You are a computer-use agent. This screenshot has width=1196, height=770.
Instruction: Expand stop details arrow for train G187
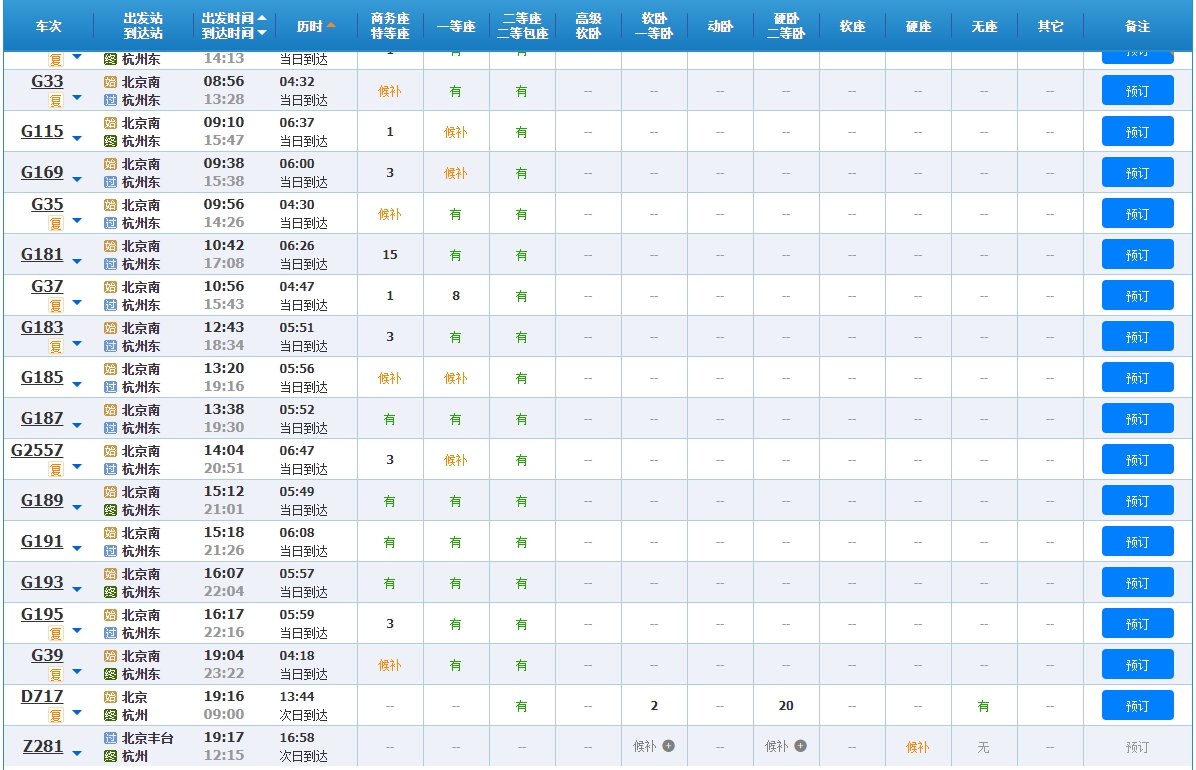pos(77,425)
